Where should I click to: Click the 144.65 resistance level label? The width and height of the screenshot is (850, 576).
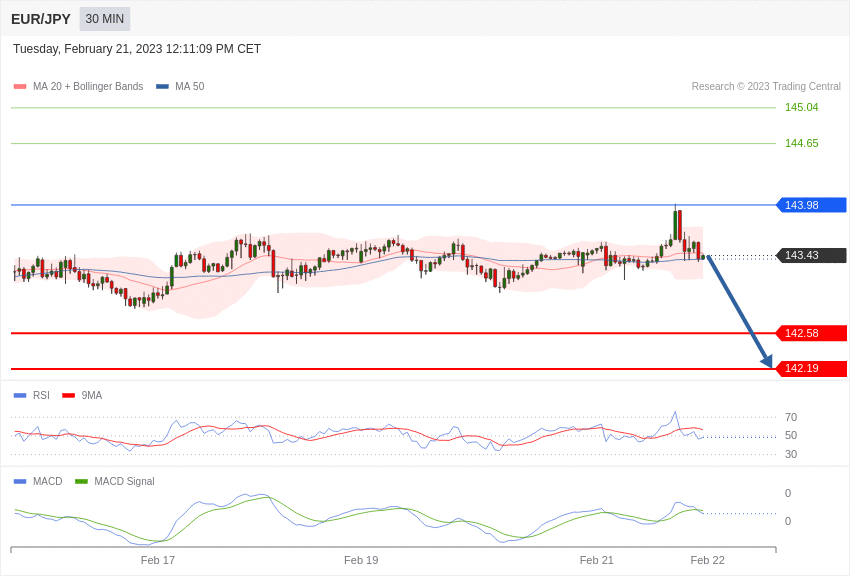pos(801,144)
